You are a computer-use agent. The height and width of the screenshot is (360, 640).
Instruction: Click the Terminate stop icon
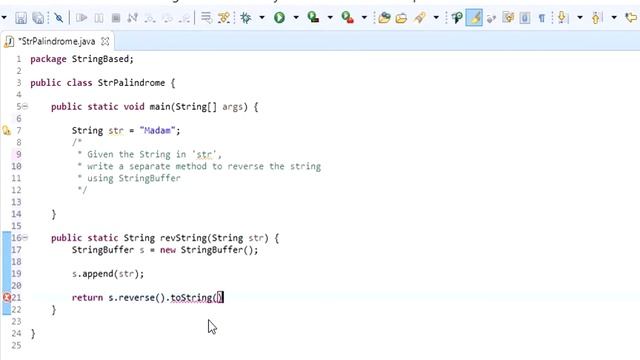116,18
